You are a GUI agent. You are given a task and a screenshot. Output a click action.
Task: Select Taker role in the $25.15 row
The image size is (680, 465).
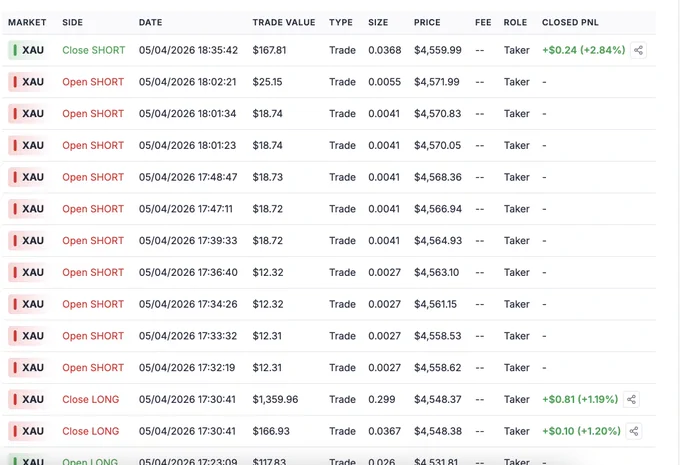pyautogui.click(x=517, y=82)
